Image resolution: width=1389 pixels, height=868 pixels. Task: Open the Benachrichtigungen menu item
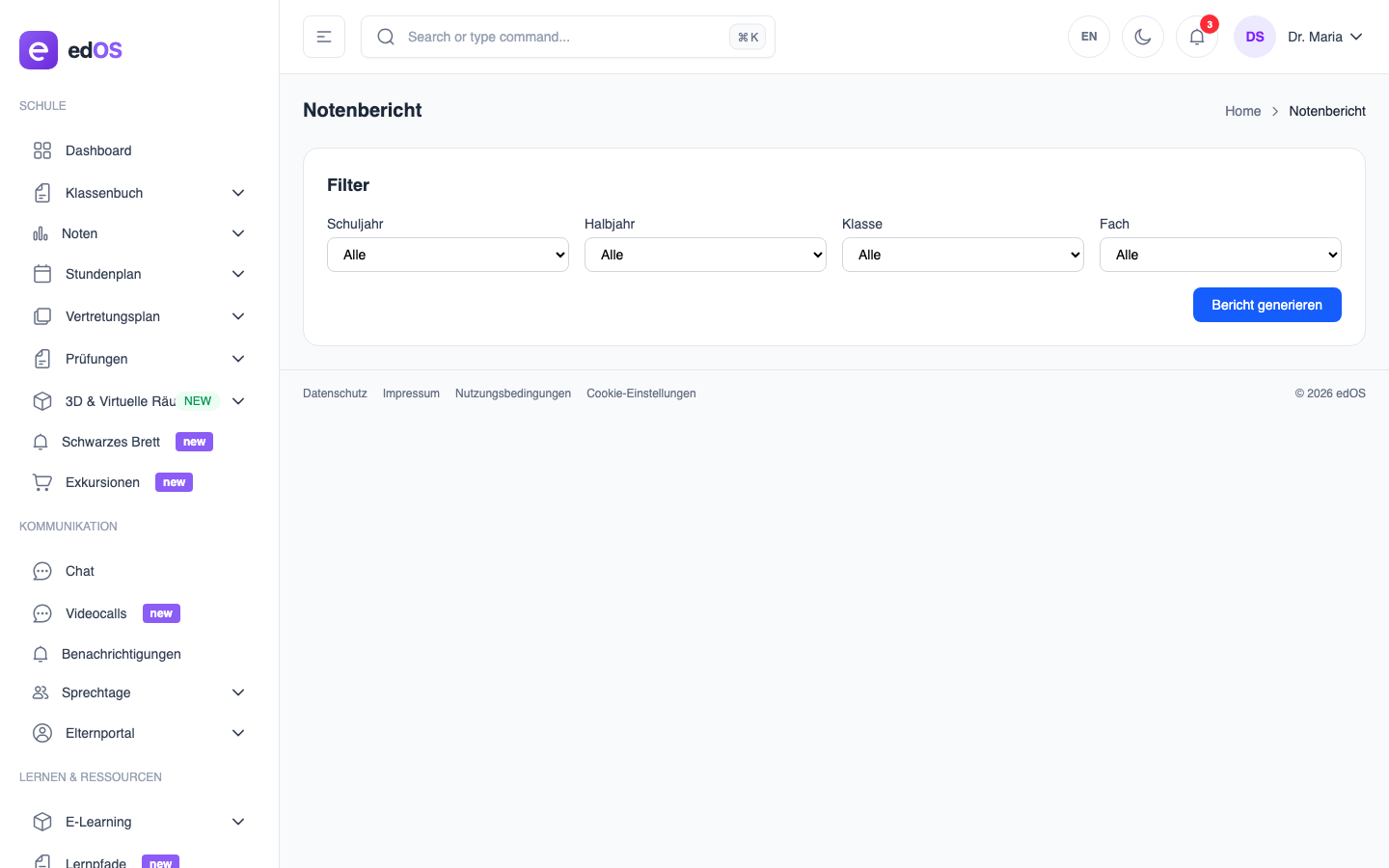pyautogui.click(x=121, y=654)
